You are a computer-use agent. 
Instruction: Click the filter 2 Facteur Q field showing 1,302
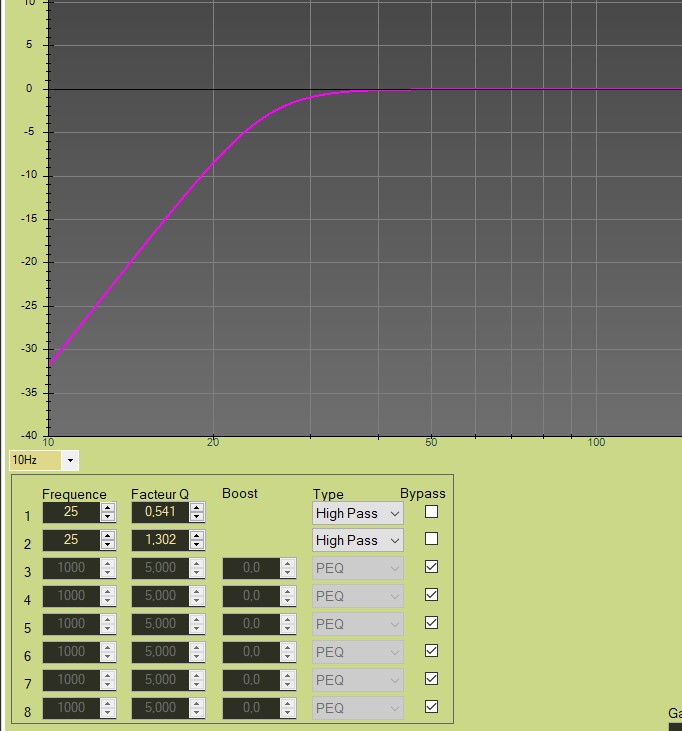160,540
